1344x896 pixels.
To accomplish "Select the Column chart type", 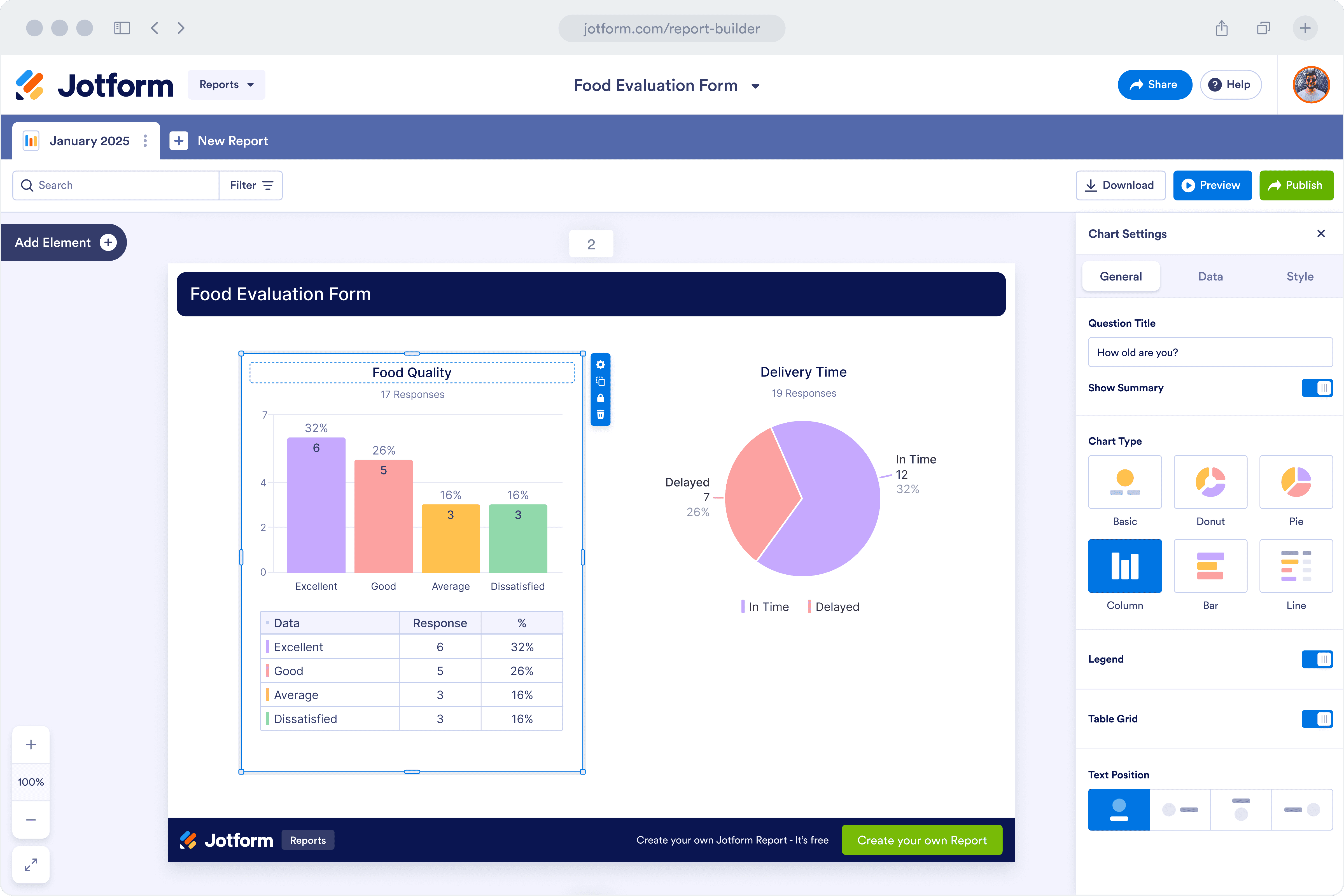I will [1124, 566].
